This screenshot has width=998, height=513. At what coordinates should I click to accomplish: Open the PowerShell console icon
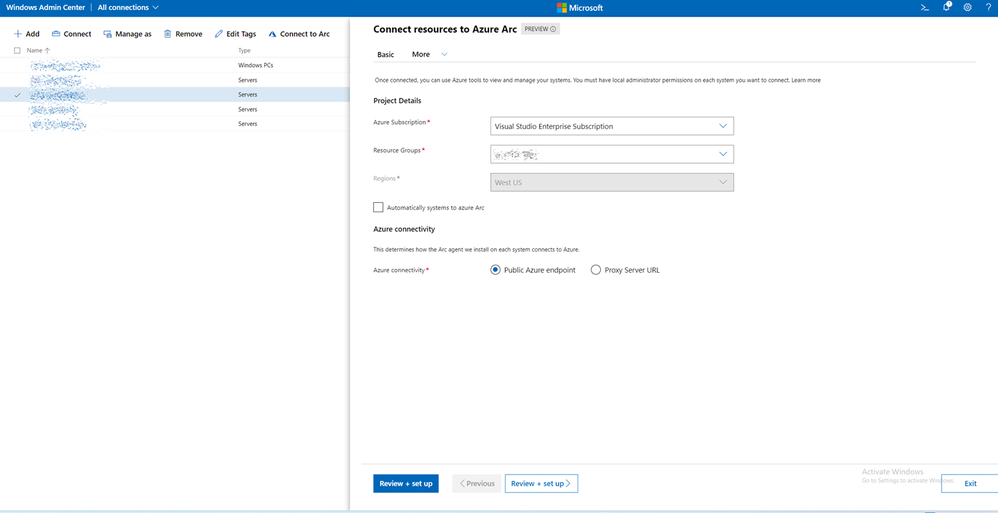(x=925, y=8)
